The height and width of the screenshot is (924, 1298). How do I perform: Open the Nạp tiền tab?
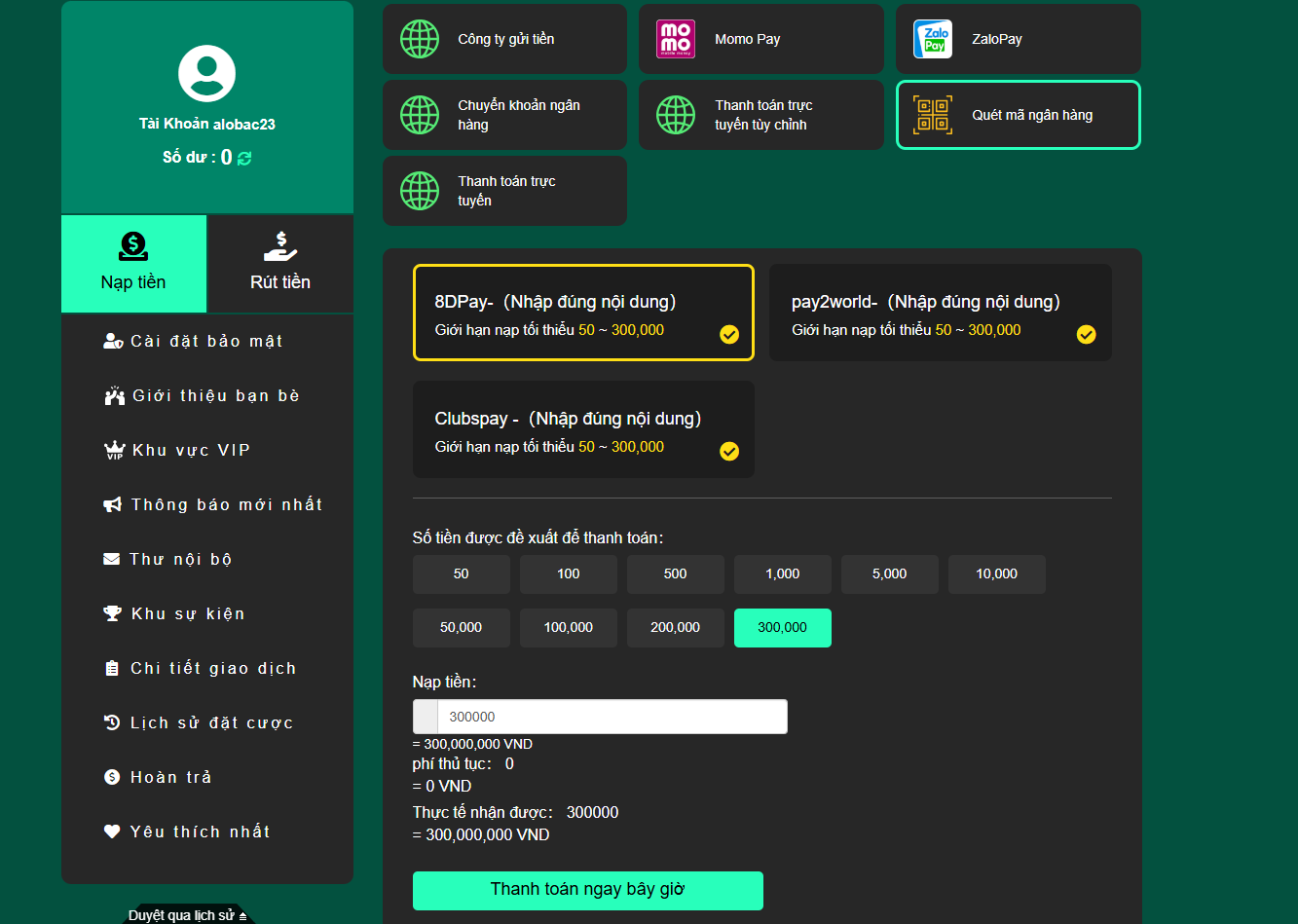coord(133,264)
